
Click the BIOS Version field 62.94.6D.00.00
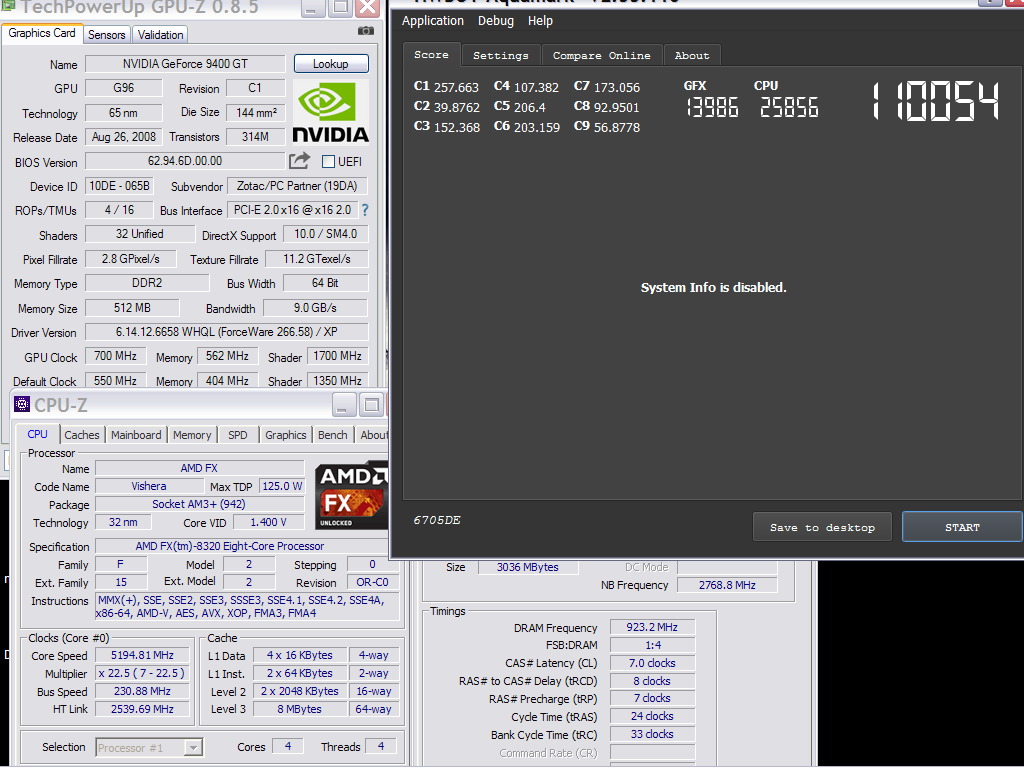185,161
